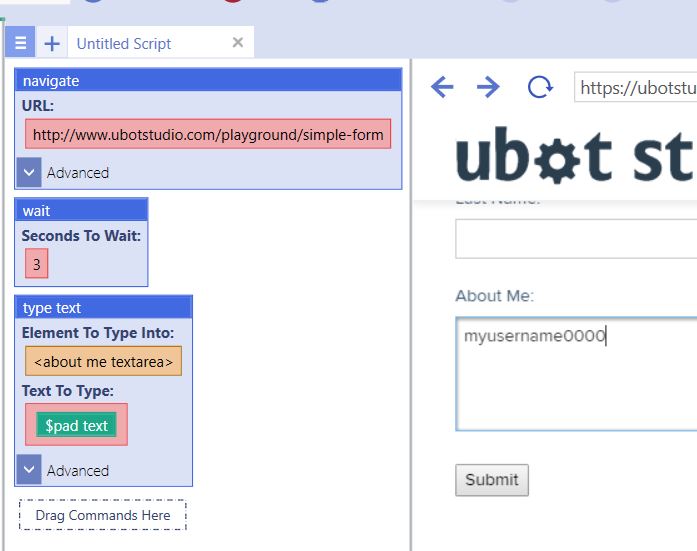This screenshot has height=551, width=697.
Task: Click the About Me textarea
Action: (576, 374)
